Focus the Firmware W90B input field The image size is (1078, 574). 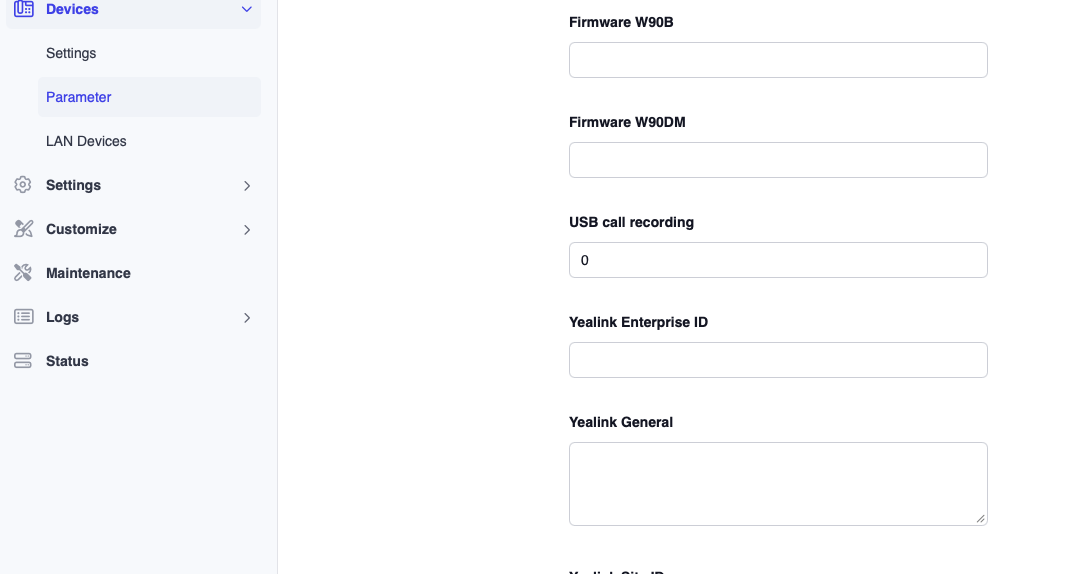click(x=778, y=60)
